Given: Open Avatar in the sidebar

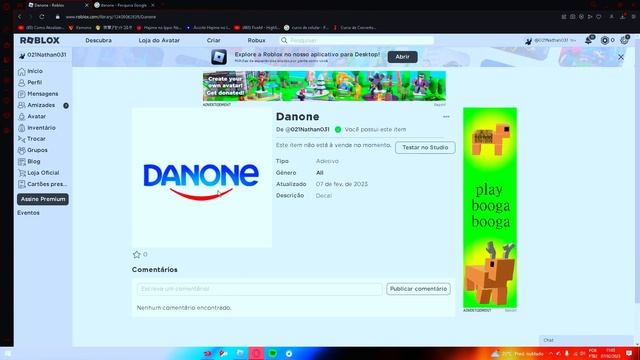Looking at the screenshot, I should coord(32,117).
